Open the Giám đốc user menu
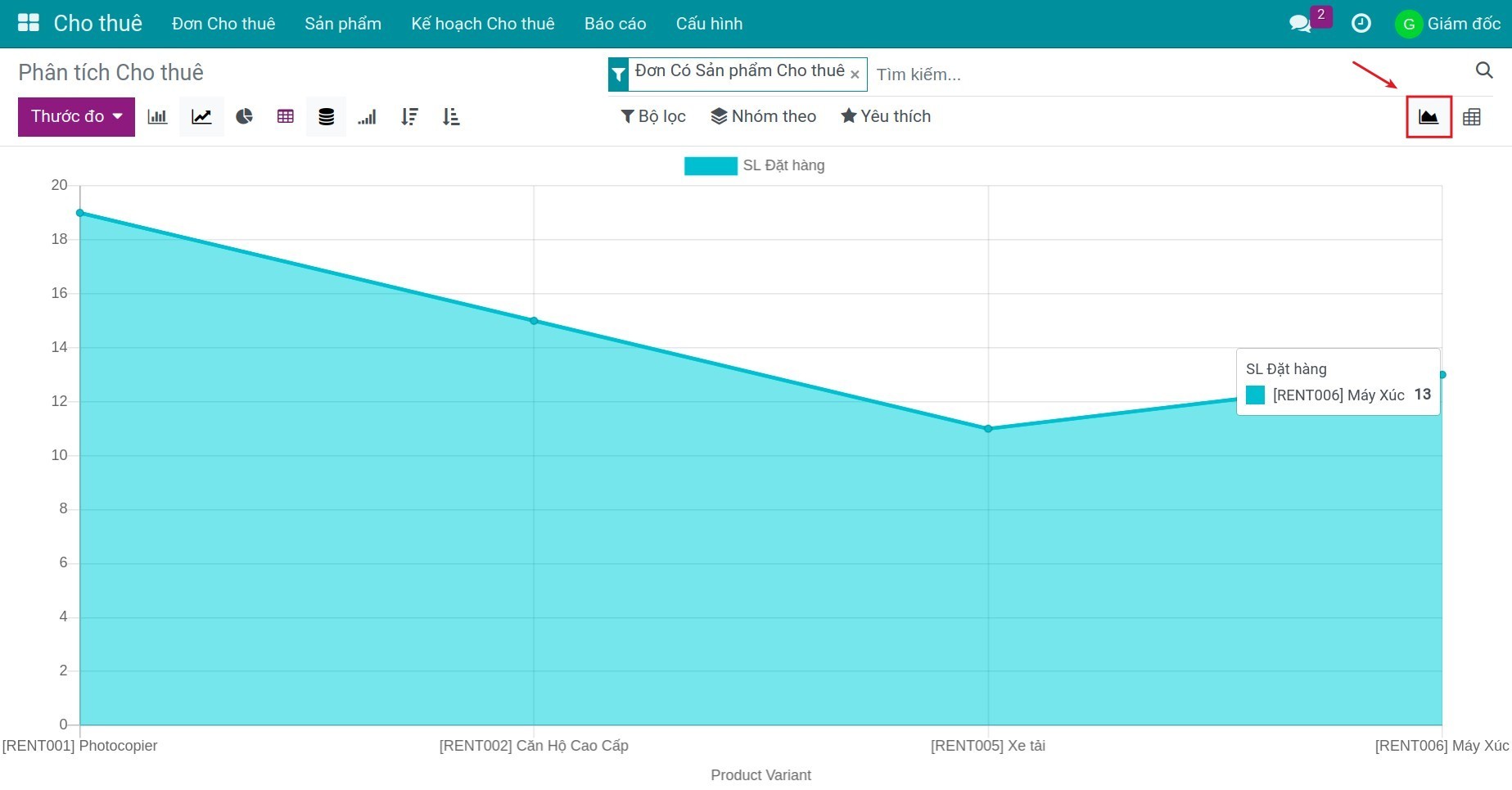 [x=1447, y=24]
